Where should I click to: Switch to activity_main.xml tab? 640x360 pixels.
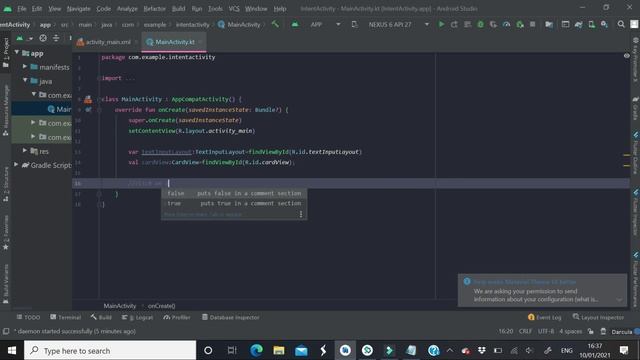107,42
